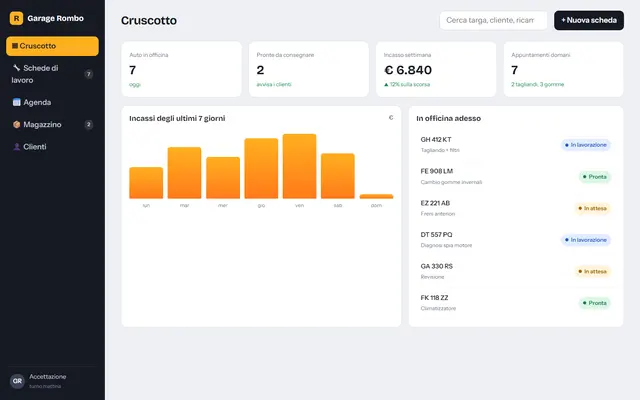Click the Pronta badge for FK 118 ZZ

pyautogui.click(x=595, y=303)
